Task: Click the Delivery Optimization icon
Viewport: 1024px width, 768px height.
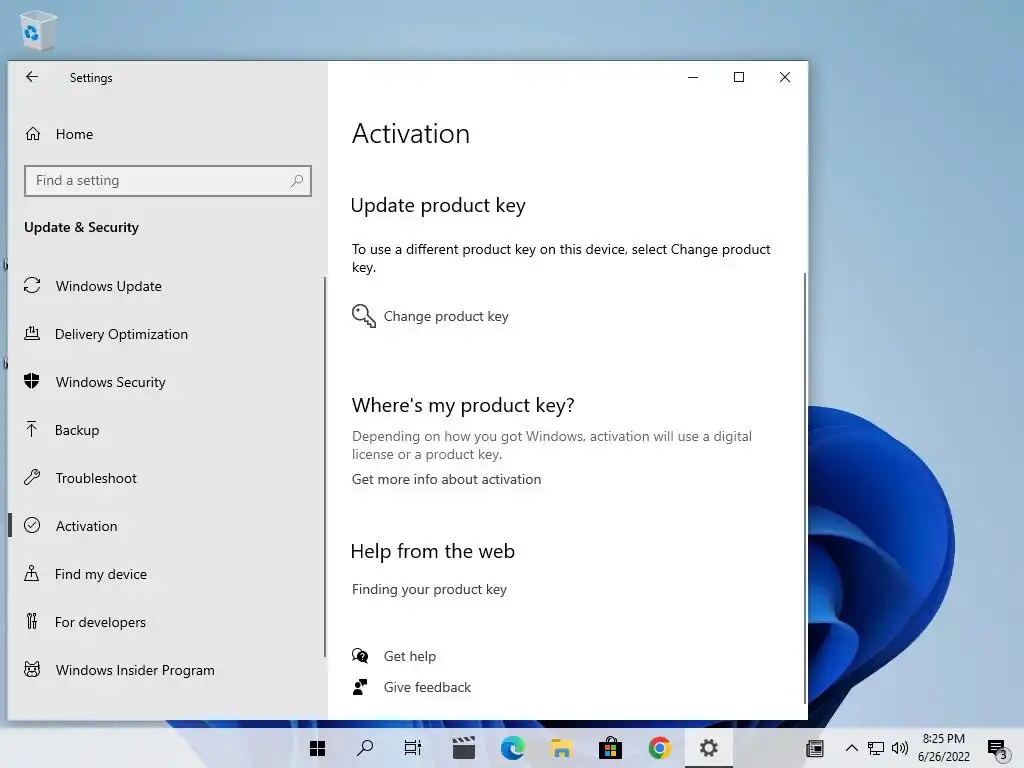Action: coord(32,334)
